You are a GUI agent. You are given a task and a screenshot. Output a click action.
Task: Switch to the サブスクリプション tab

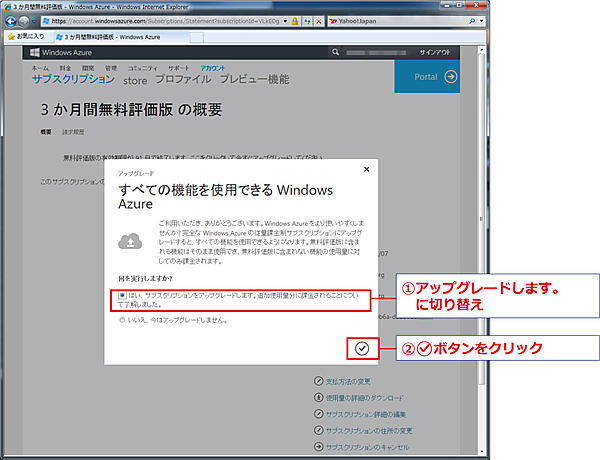coord(73,79)
